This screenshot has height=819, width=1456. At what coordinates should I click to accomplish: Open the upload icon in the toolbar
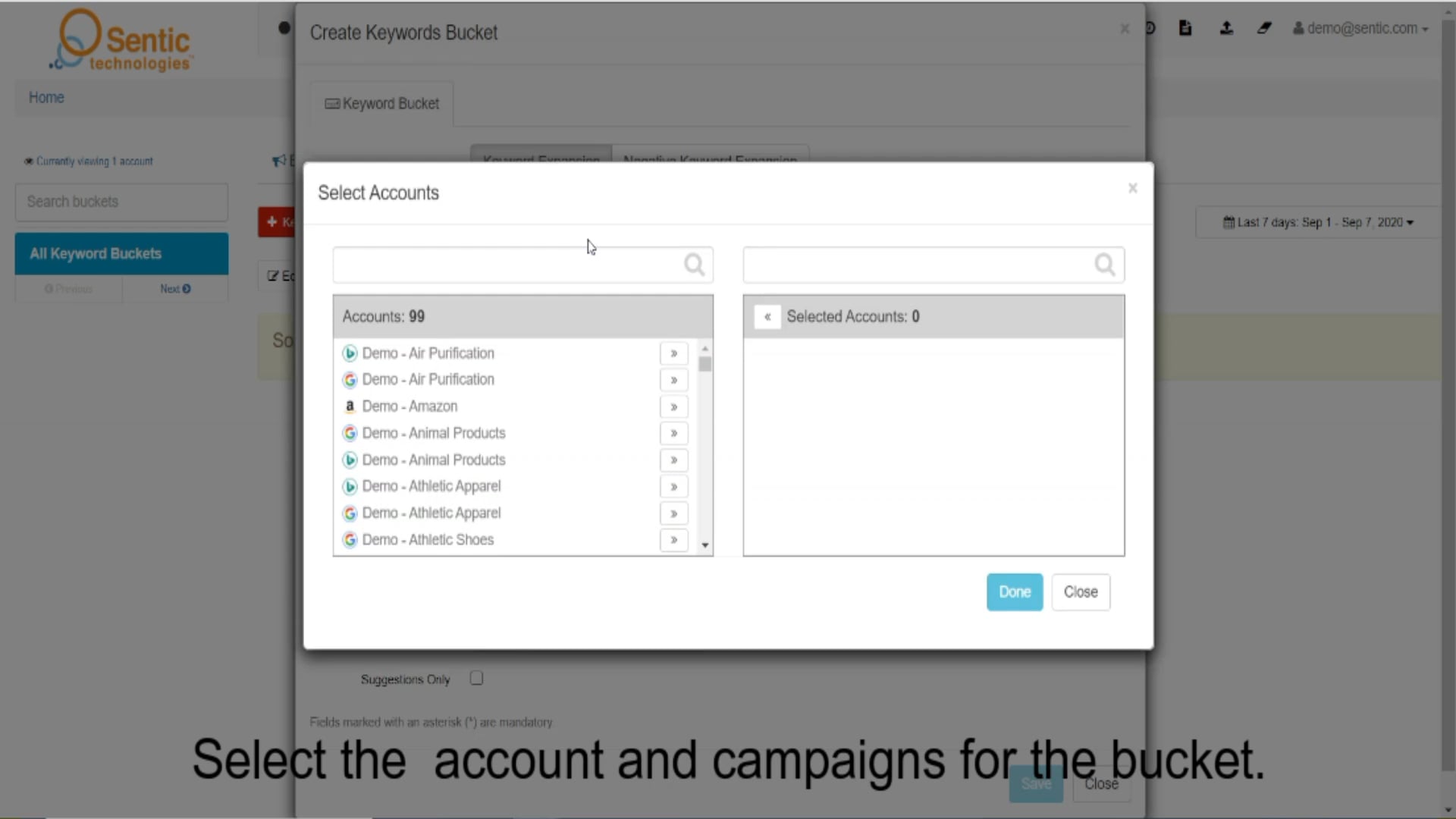(x=1226, y=28)
